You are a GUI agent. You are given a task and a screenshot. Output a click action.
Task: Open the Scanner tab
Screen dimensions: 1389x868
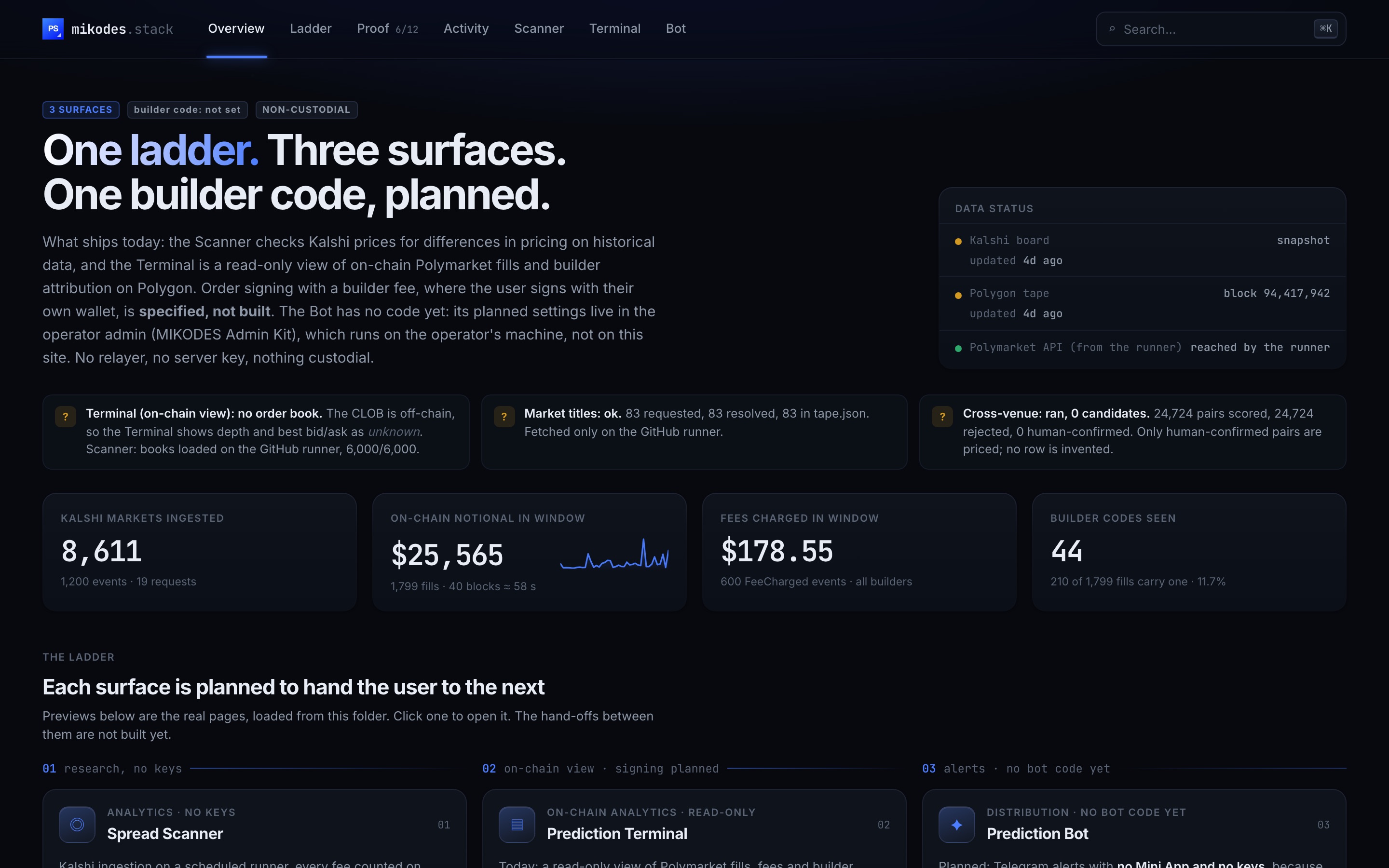[x=539, y=29]
